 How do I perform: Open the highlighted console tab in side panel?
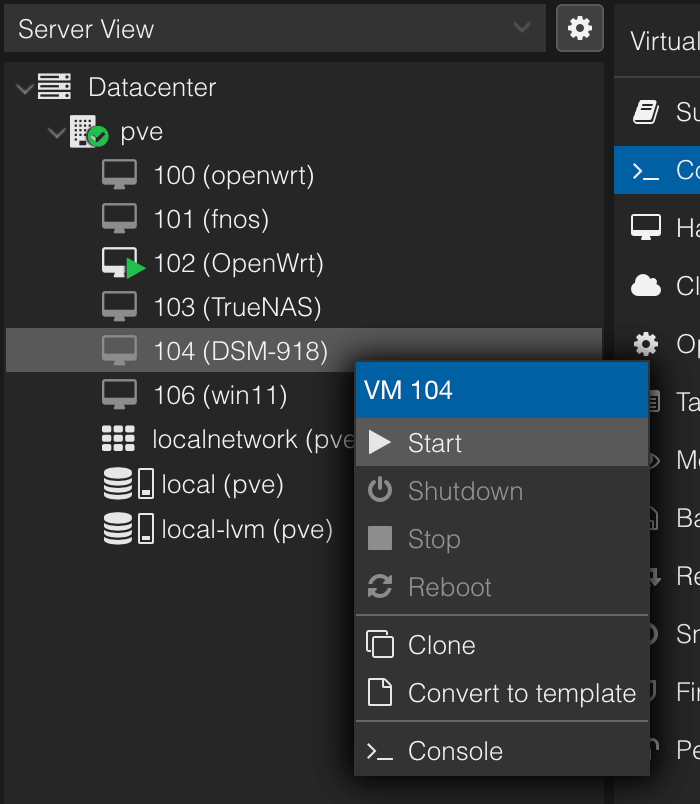point(660,170)
